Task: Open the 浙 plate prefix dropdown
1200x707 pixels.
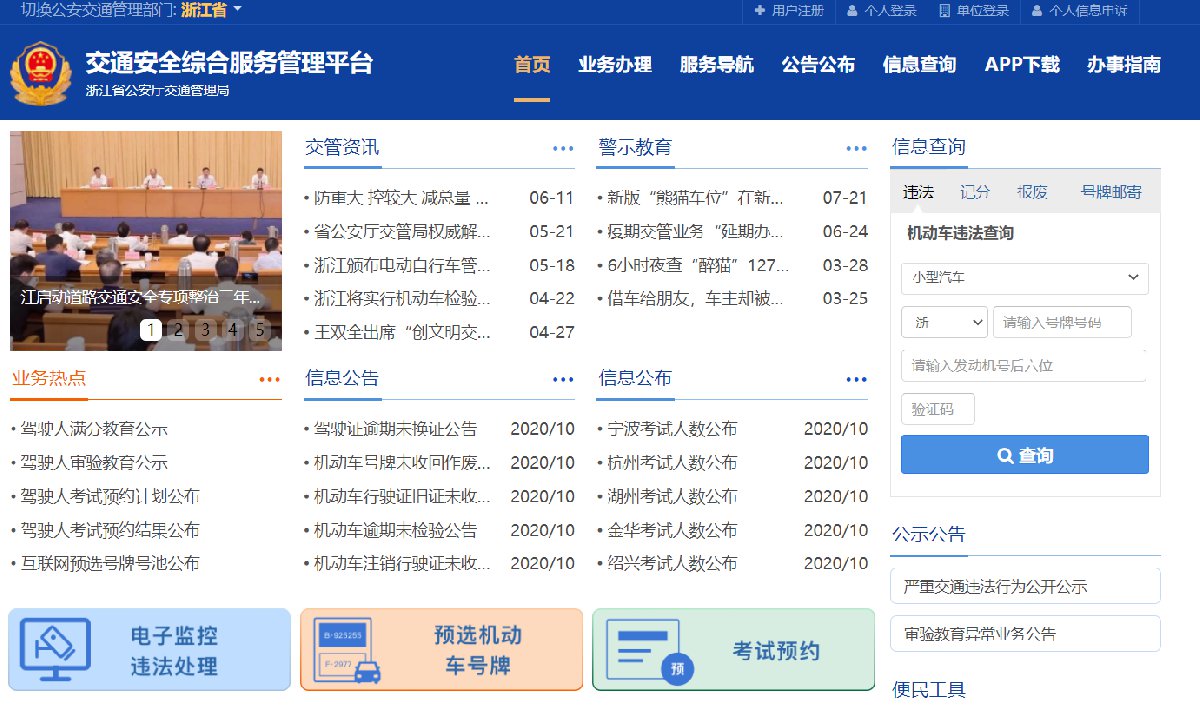Action: [x=943, y=322]
